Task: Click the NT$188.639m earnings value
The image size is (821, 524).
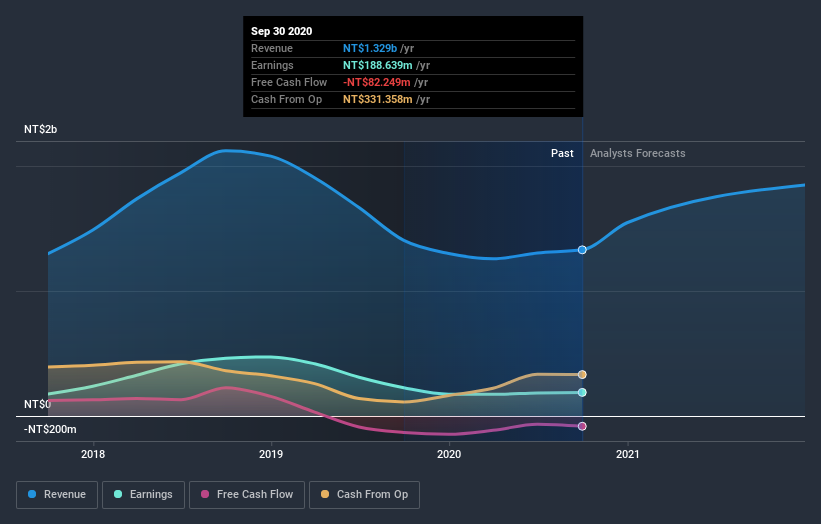Action: pos(378,65)
